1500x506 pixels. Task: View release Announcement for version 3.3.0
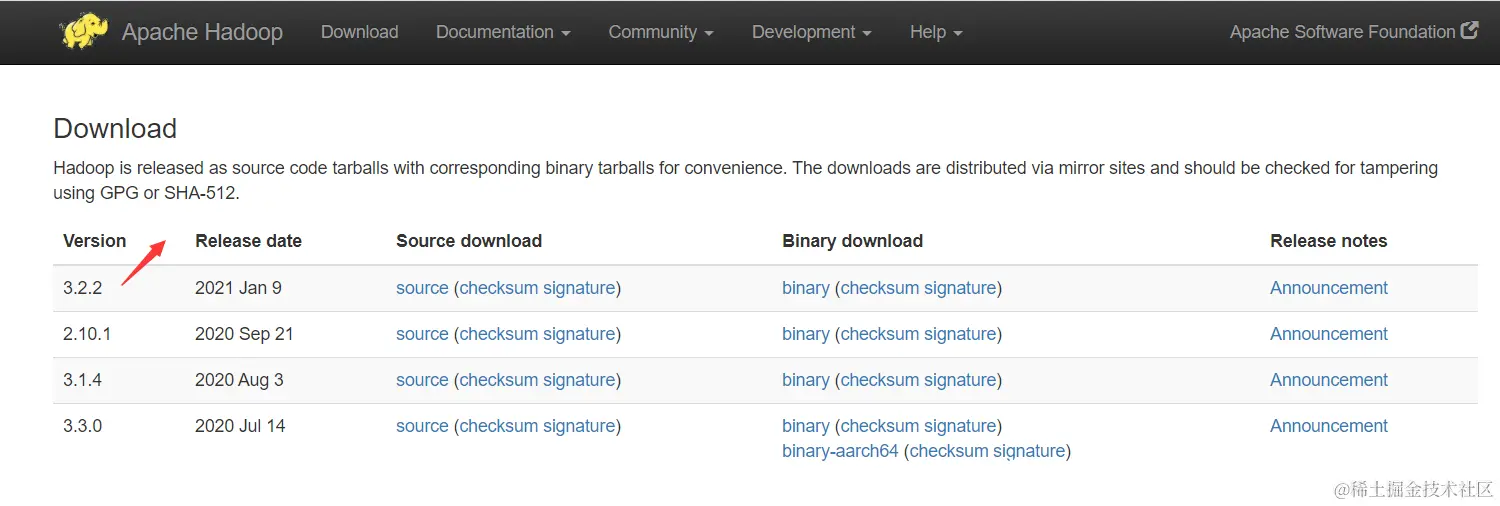(1329, 426)
